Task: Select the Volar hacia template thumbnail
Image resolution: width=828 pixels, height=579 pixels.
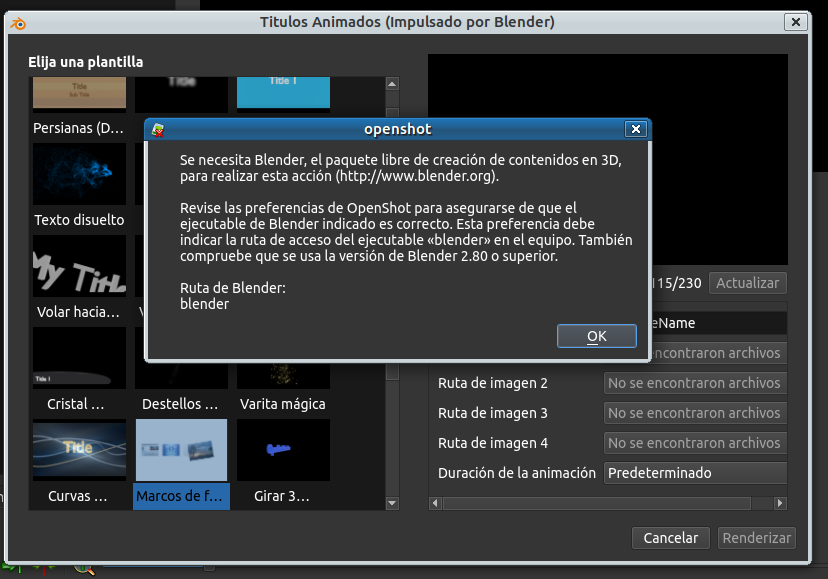Action: click(x=79, y=266)
